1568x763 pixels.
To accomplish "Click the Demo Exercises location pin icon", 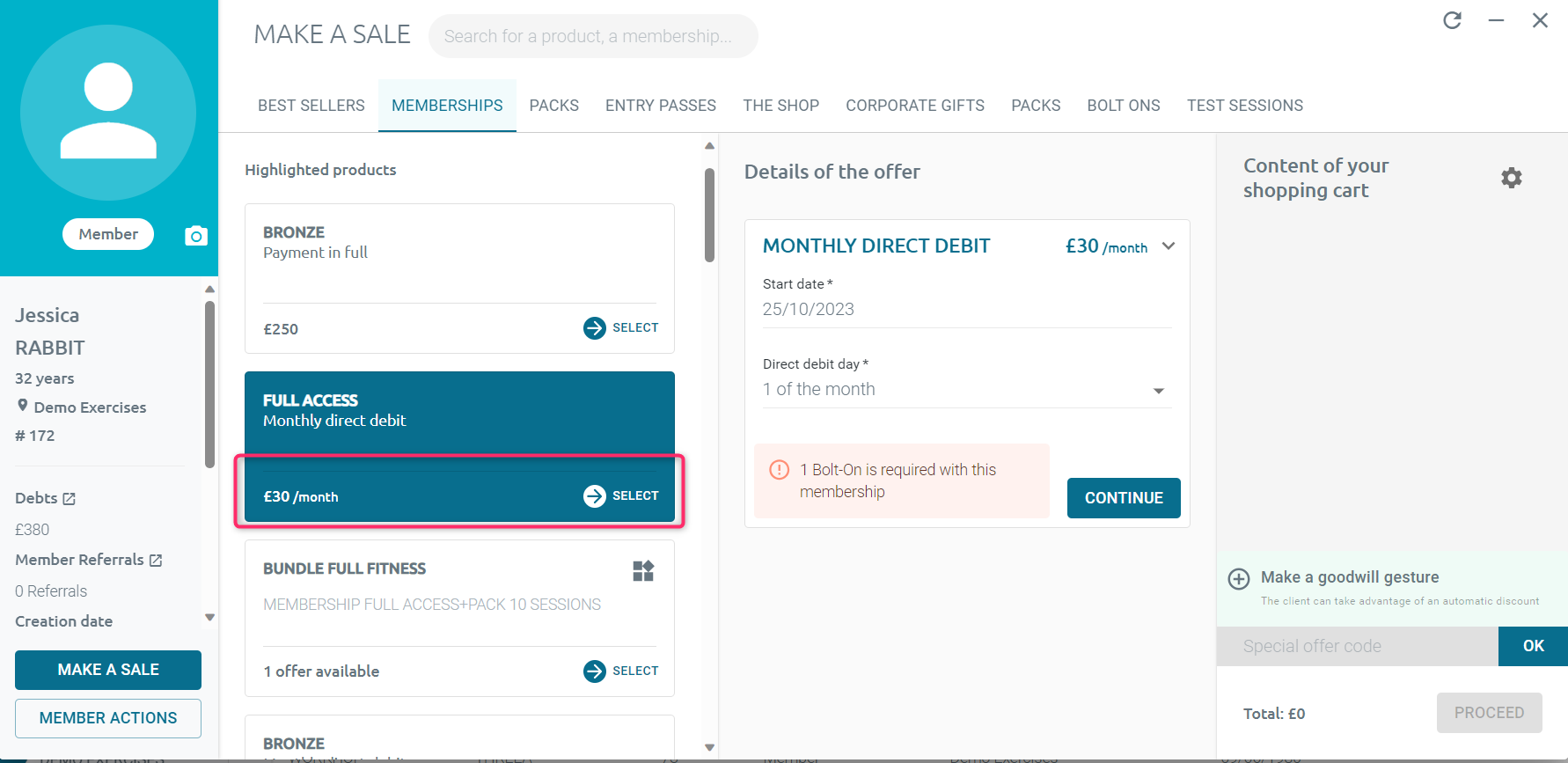I will coord(23,406).
